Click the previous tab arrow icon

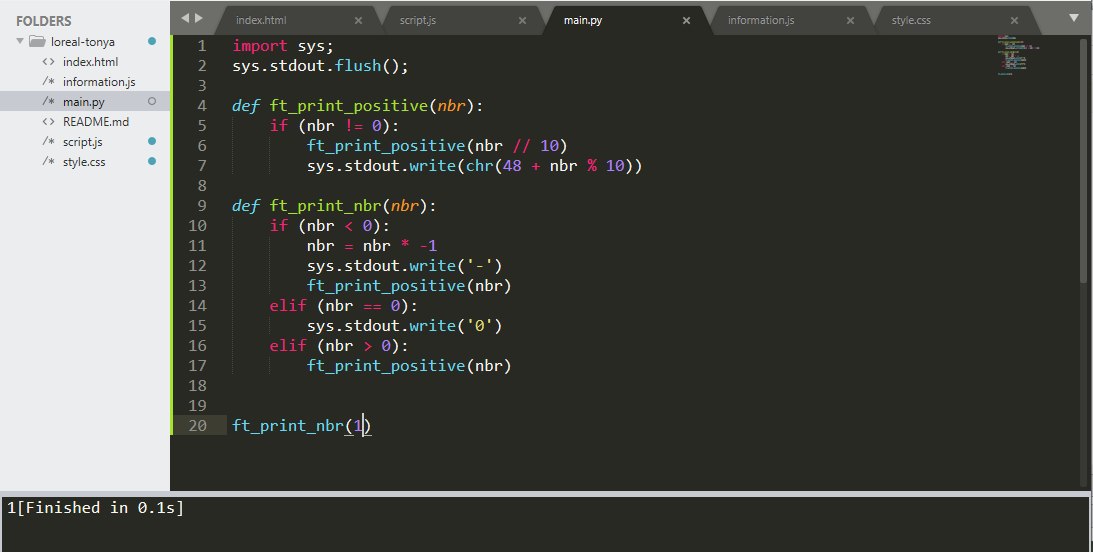185,18
